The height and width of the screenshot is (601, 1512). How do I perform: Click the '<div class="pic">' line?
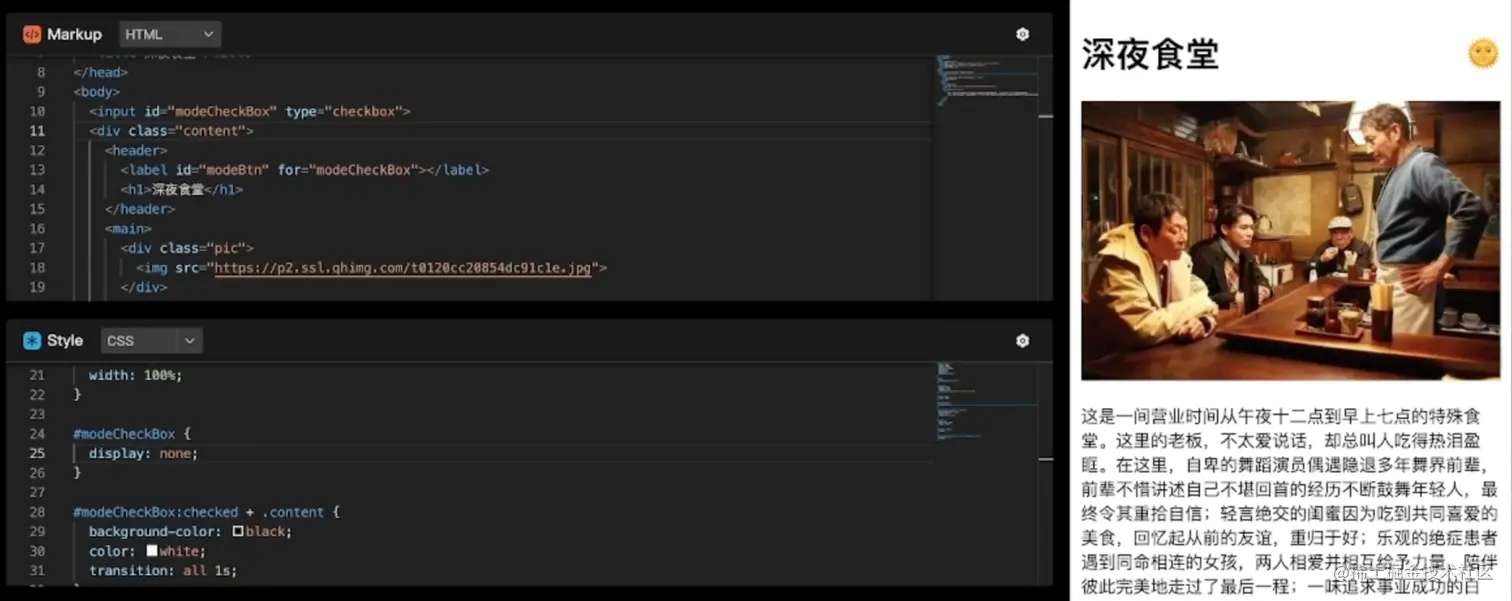point(187,248)
